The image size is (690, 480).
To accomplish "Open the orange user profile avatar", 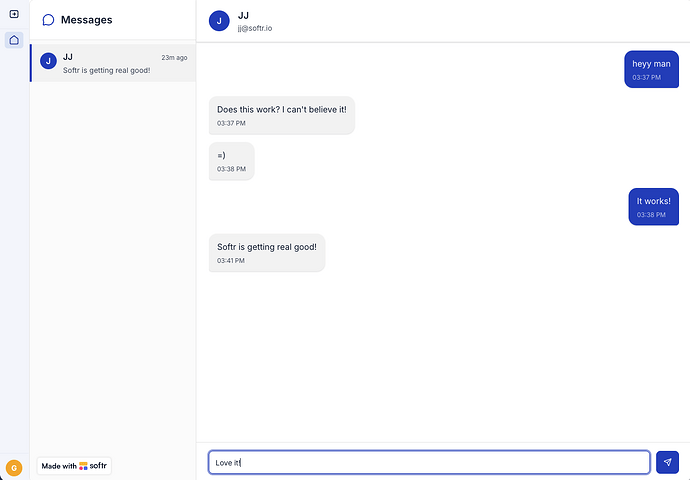I will pyautogui.click(x=14, y=467).
